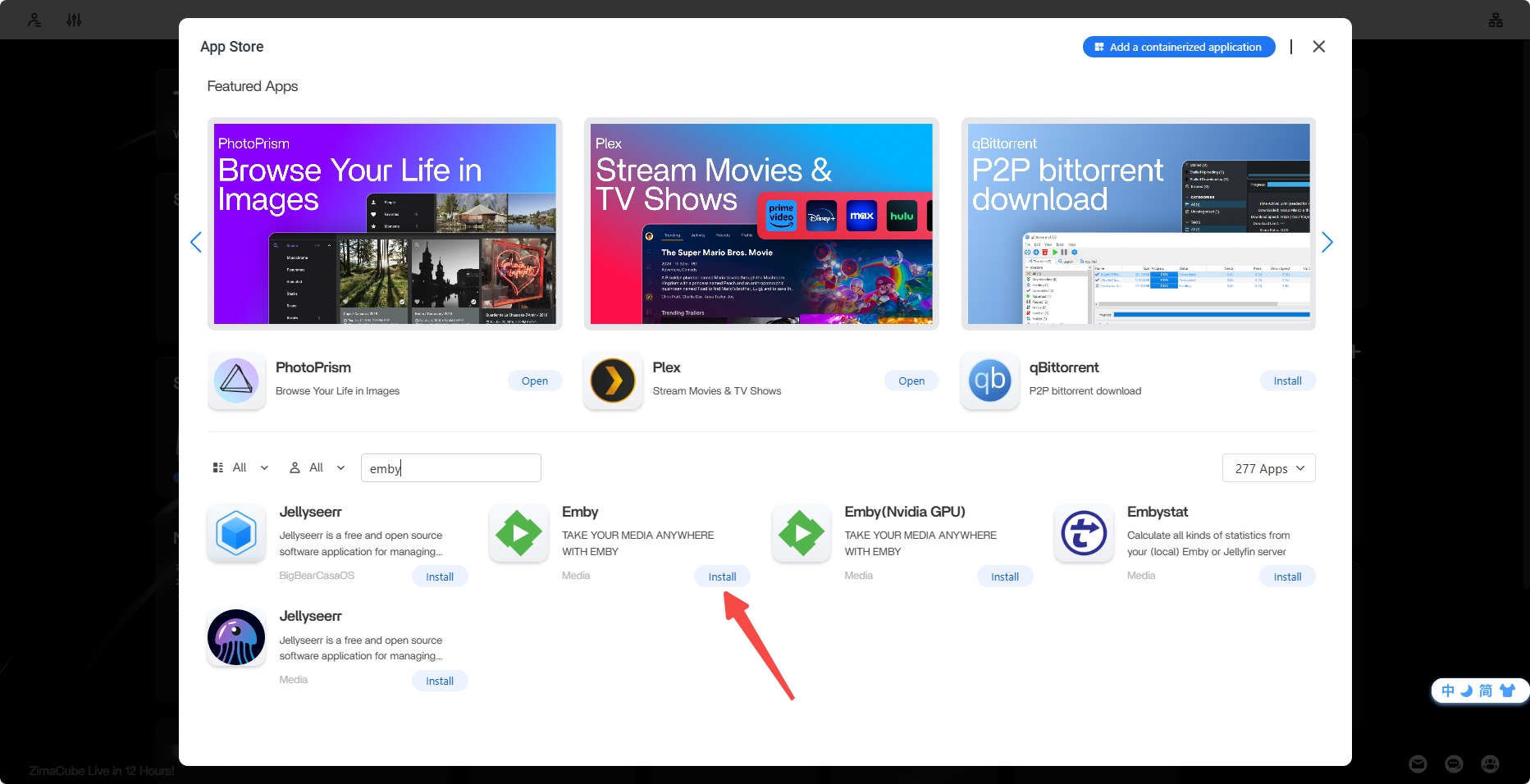
Task: Open the qBittorrent featured banner
Action: 1139,224
